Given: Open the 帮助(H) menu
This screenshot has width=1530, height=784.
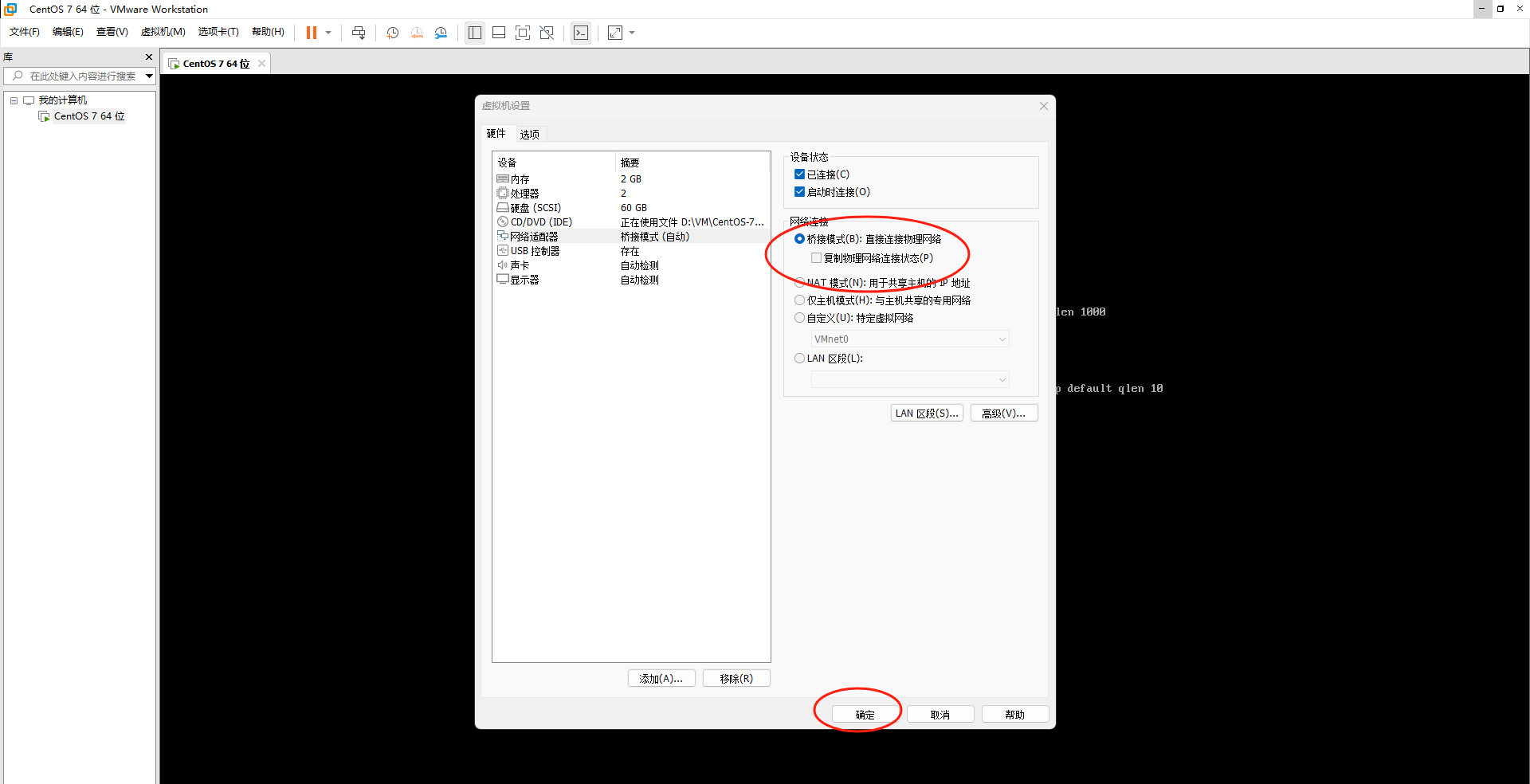Looking at the screenshot, I should point(268,32).
